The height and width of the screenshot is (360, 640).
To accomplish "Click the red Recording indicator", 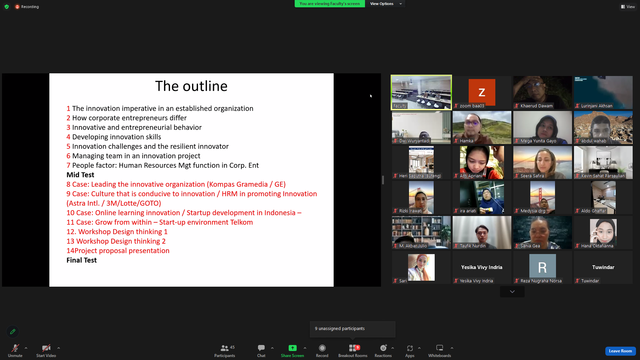I will (x=27, y=7).
